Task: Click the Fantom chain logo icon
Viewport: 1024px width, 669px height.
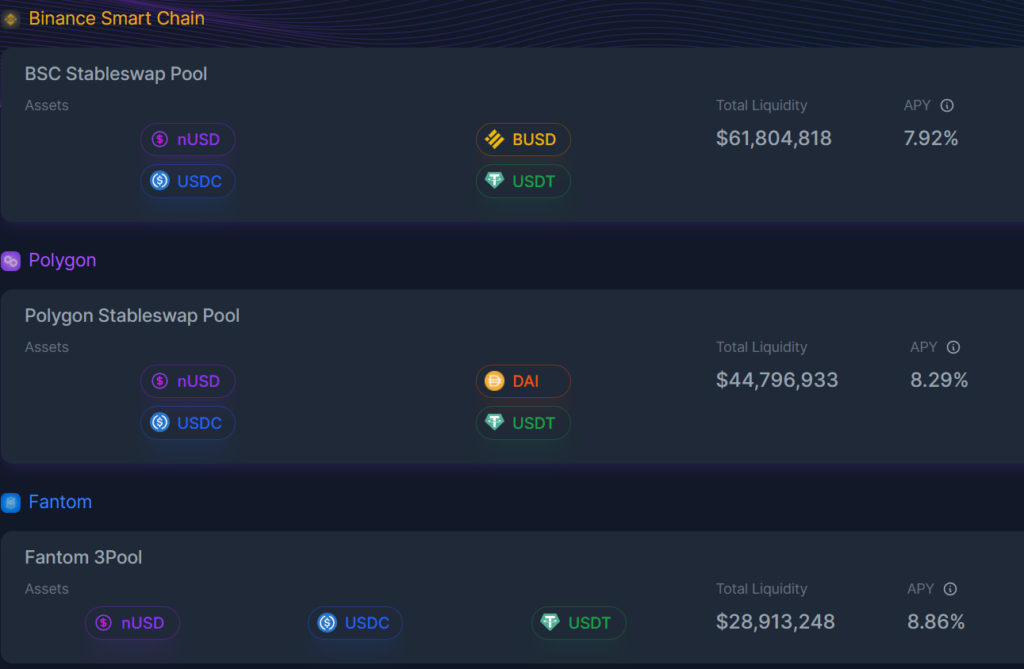Action: (10, 503)
